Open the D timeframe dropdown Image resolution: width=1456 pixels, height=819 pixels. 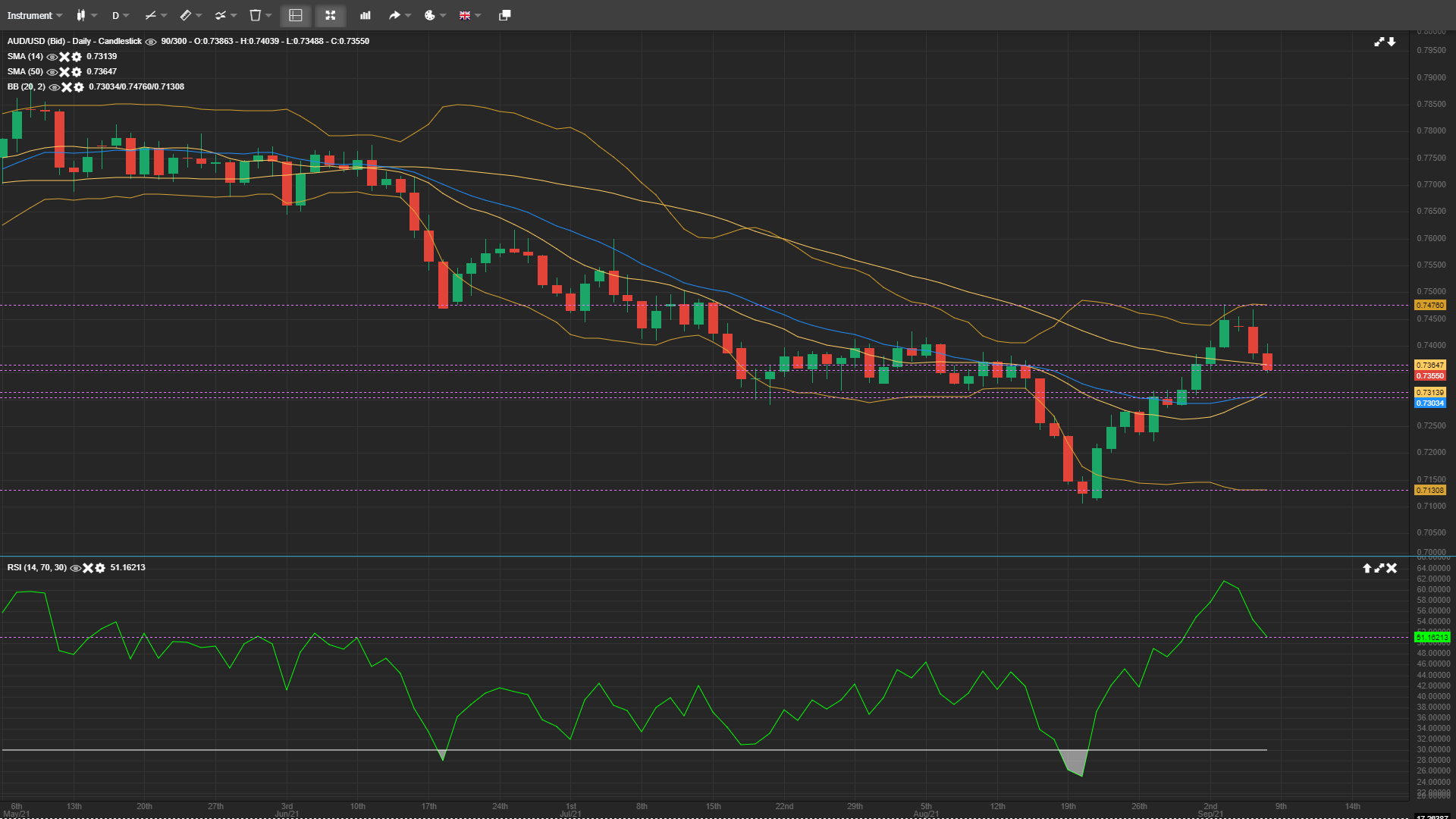[121, 15]
